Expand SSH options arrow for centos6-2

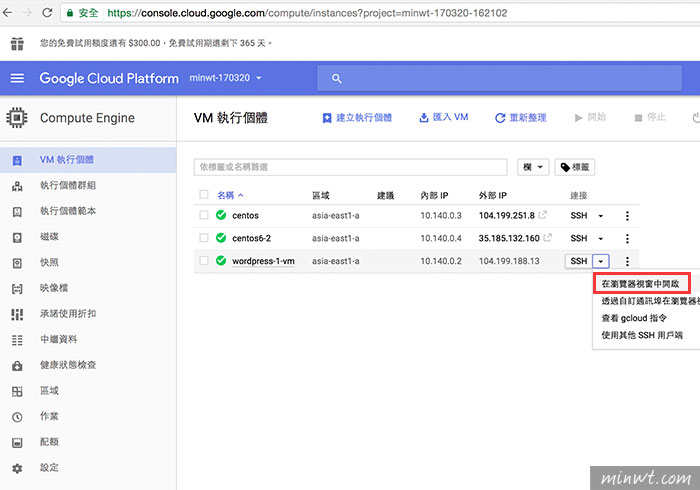(601, 239)
